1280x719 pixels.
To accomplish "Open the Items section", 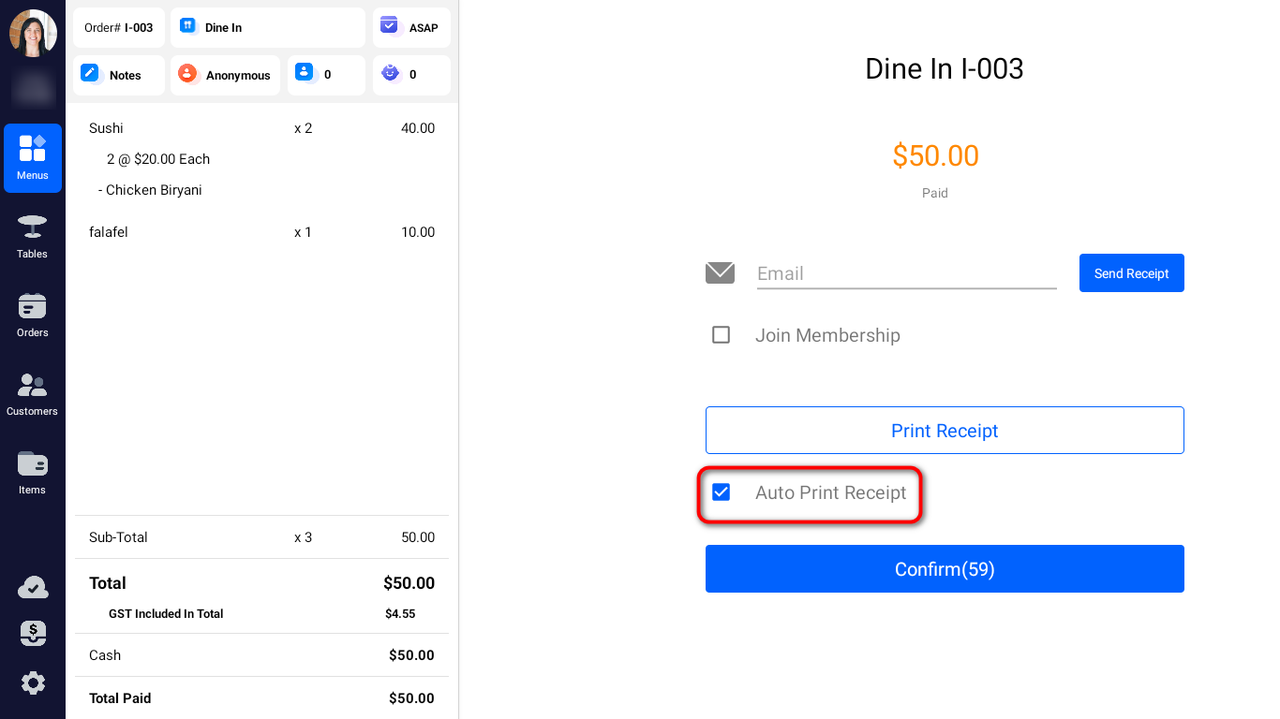I will click(32, 472).
